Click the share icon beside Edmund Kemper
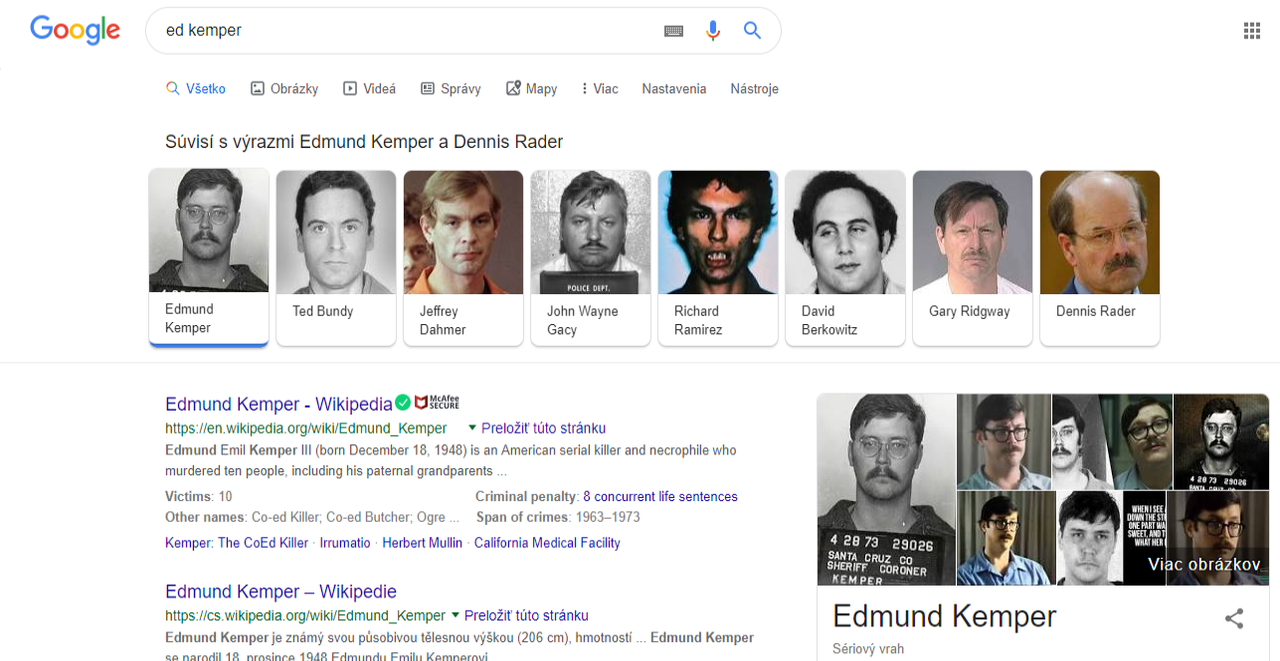Viewport: 1280px width, 661px height. pos(1234,618)
